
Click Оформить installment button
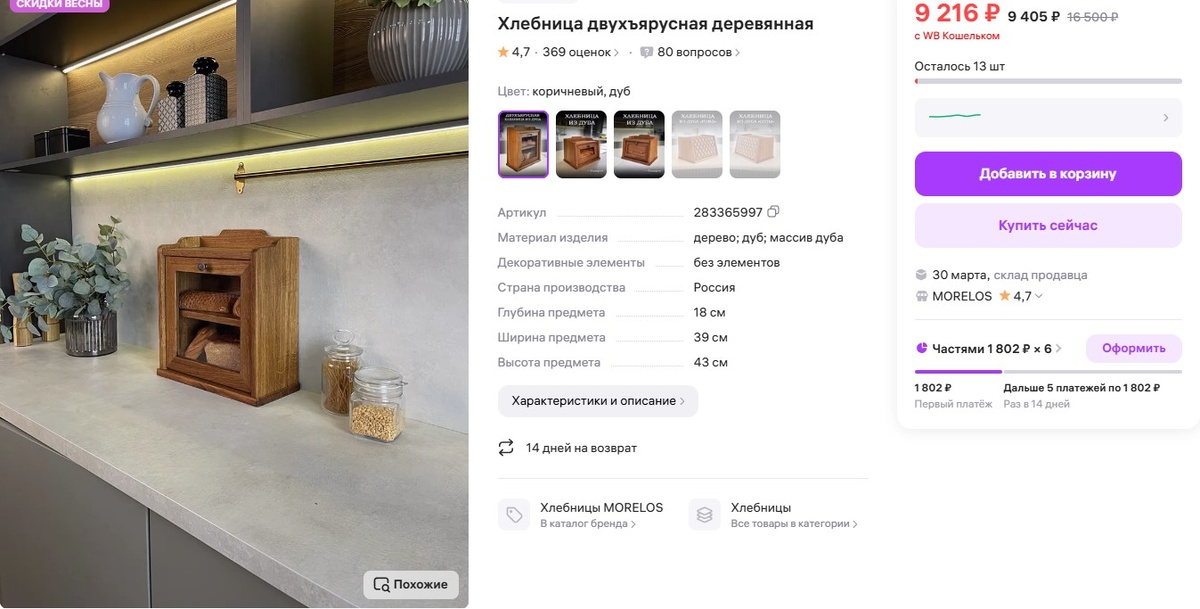coord(1134,348)
